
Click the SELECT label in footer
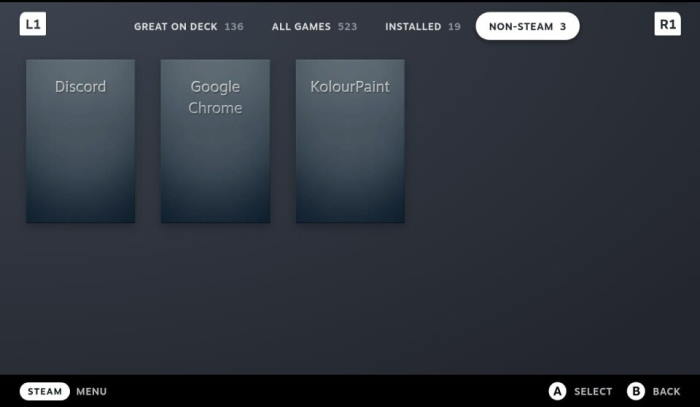pyautogui.click(x=593, y=392)
